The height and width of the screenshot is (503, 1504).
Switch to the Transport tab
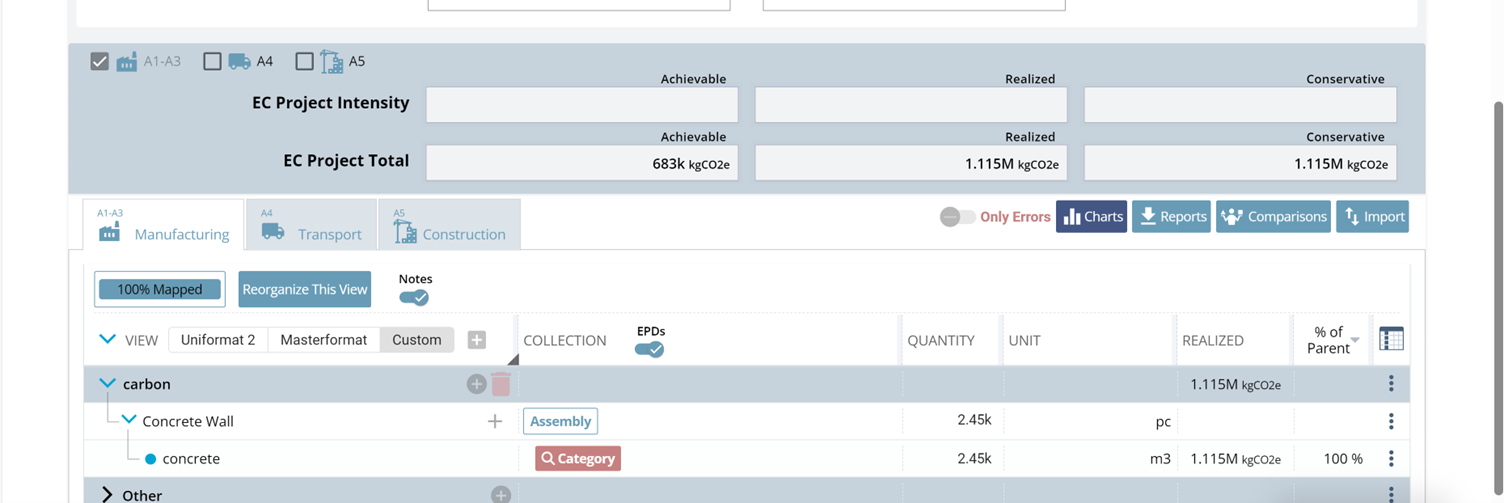312,225
